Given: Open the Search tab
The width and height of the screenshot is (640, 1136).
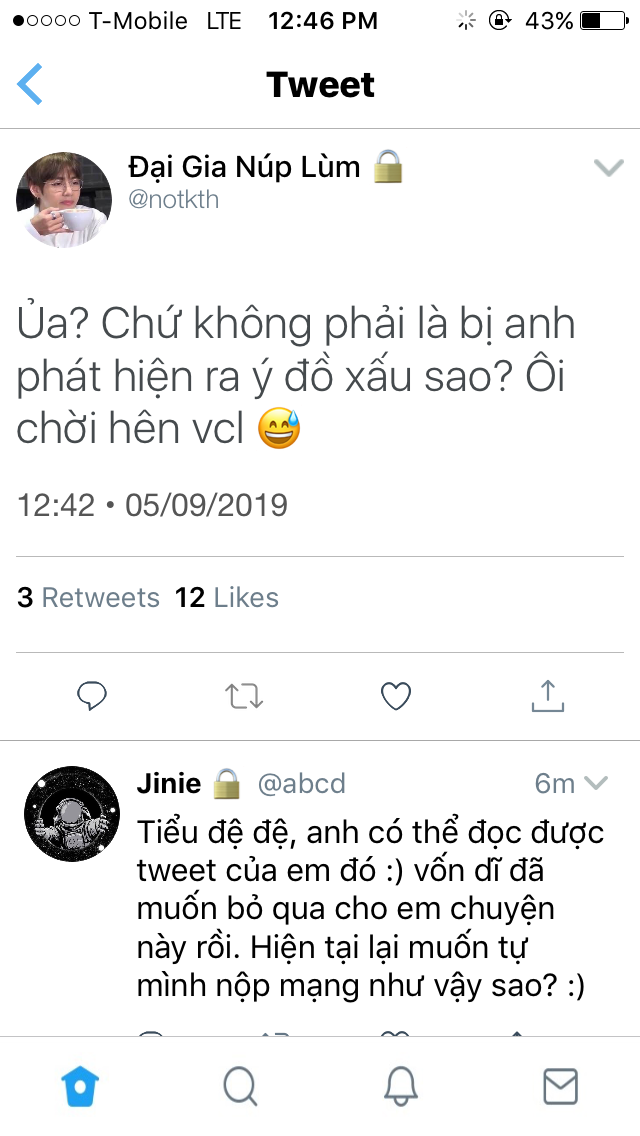Looking at the screenshot, I should coord(240,1084).
